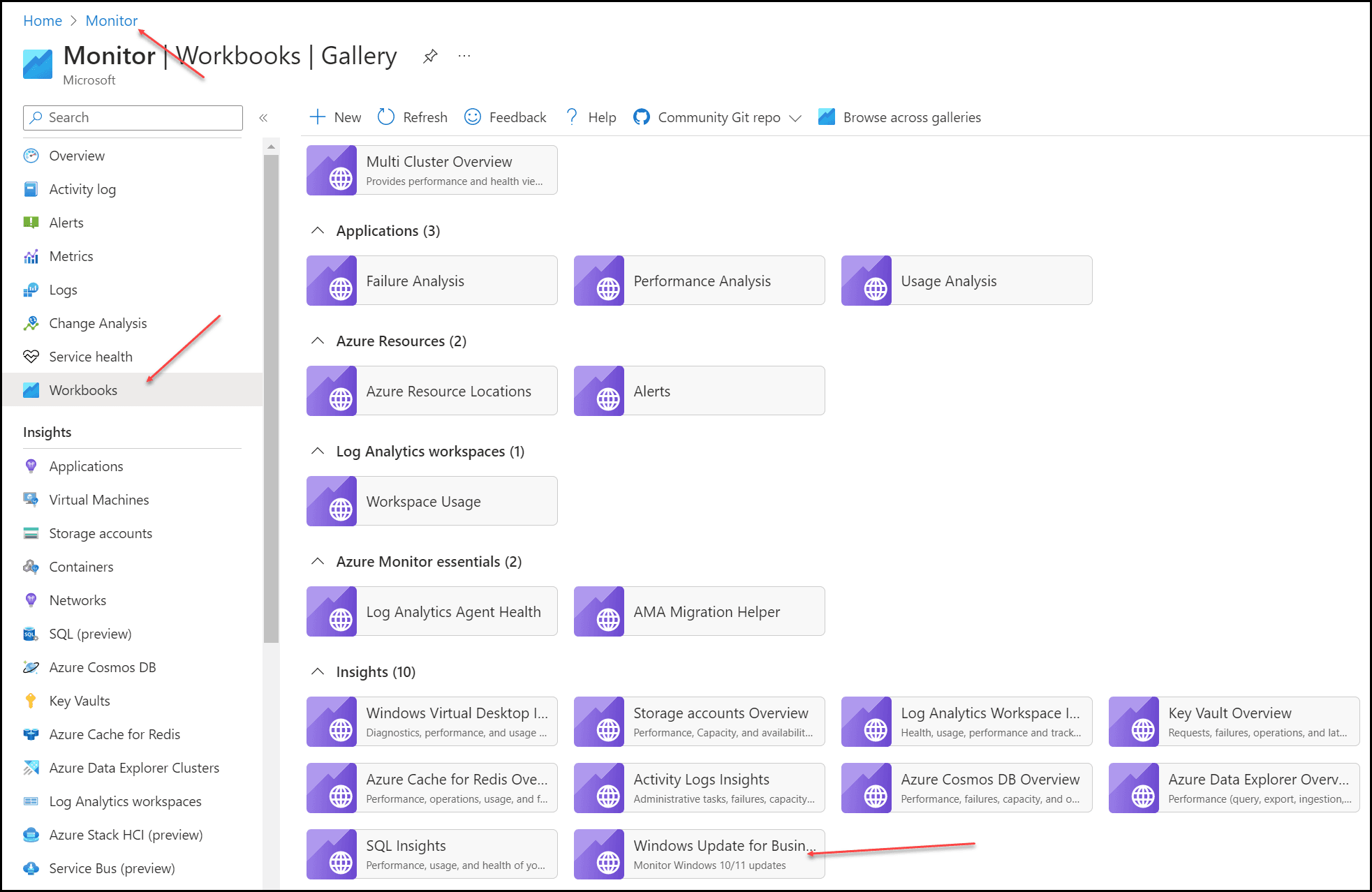Create a workbook with the New plus icon
Image resolution: width=1372 pixels, height=892 pixels.
[x=318, y=117]
